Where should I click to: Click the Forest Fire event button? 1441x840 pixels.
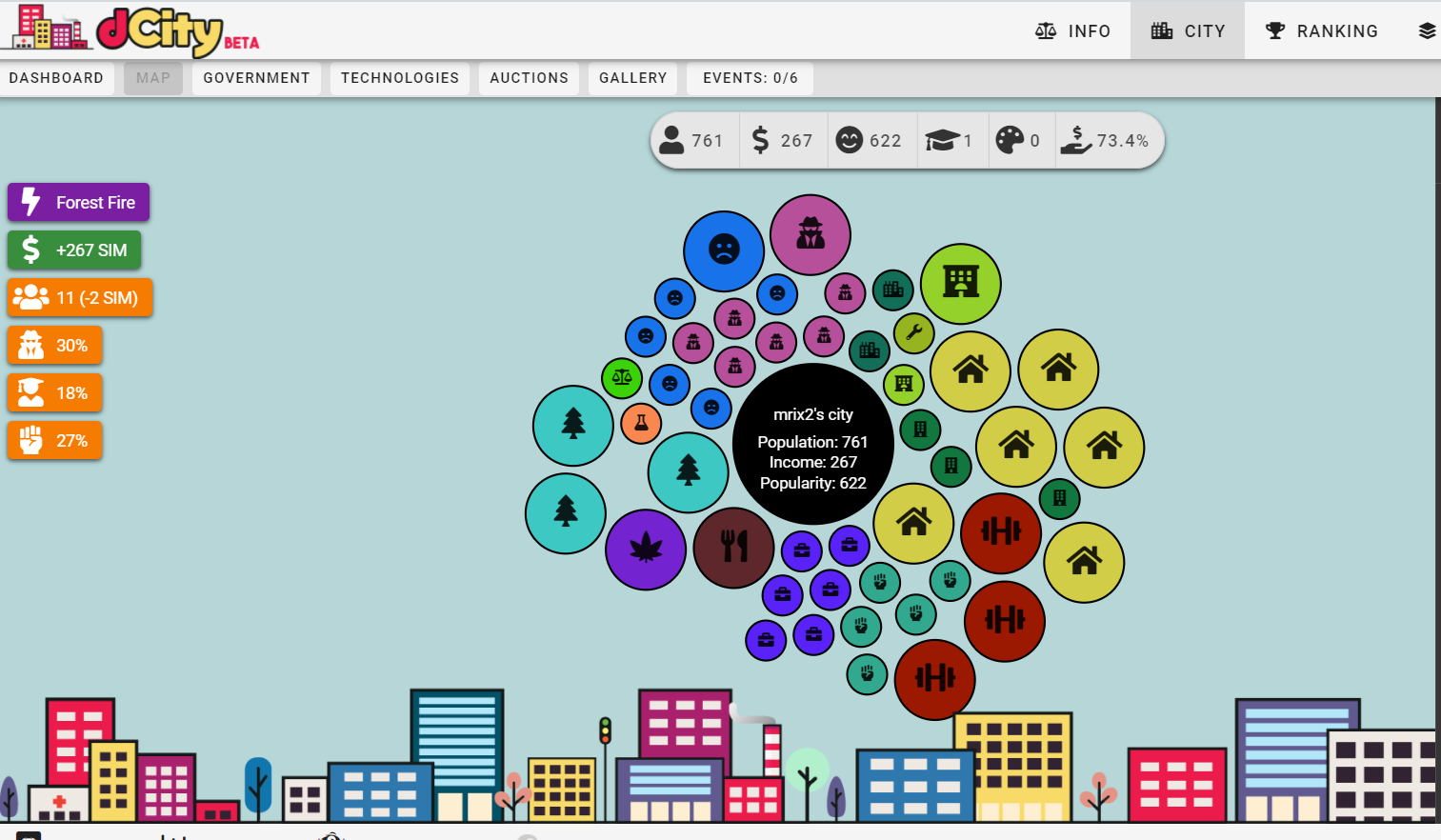(79, 202)
